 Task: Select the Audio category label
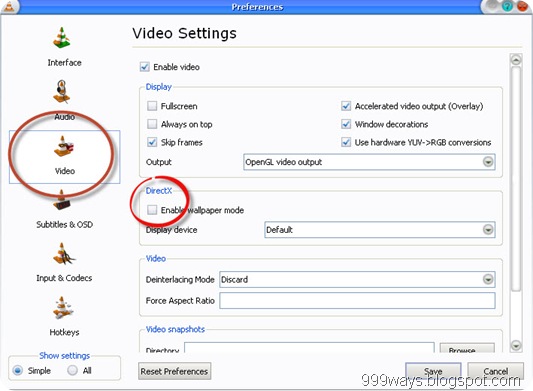(64, 117)
